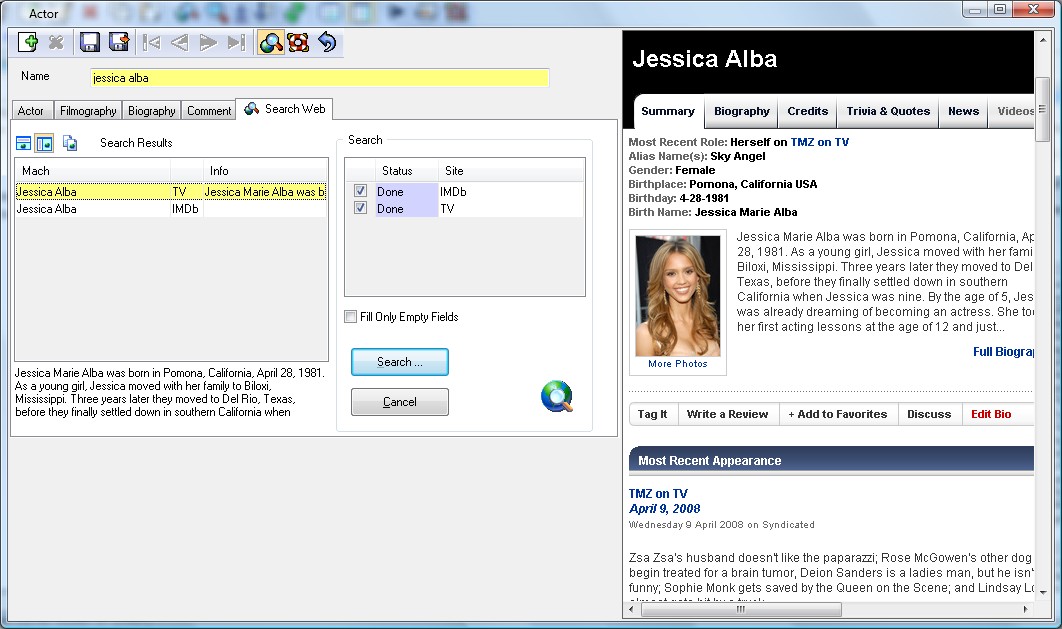The image size is (1062, 629).
Task: Toggle the TV site checkbox
Action: (x=360, y=208)
